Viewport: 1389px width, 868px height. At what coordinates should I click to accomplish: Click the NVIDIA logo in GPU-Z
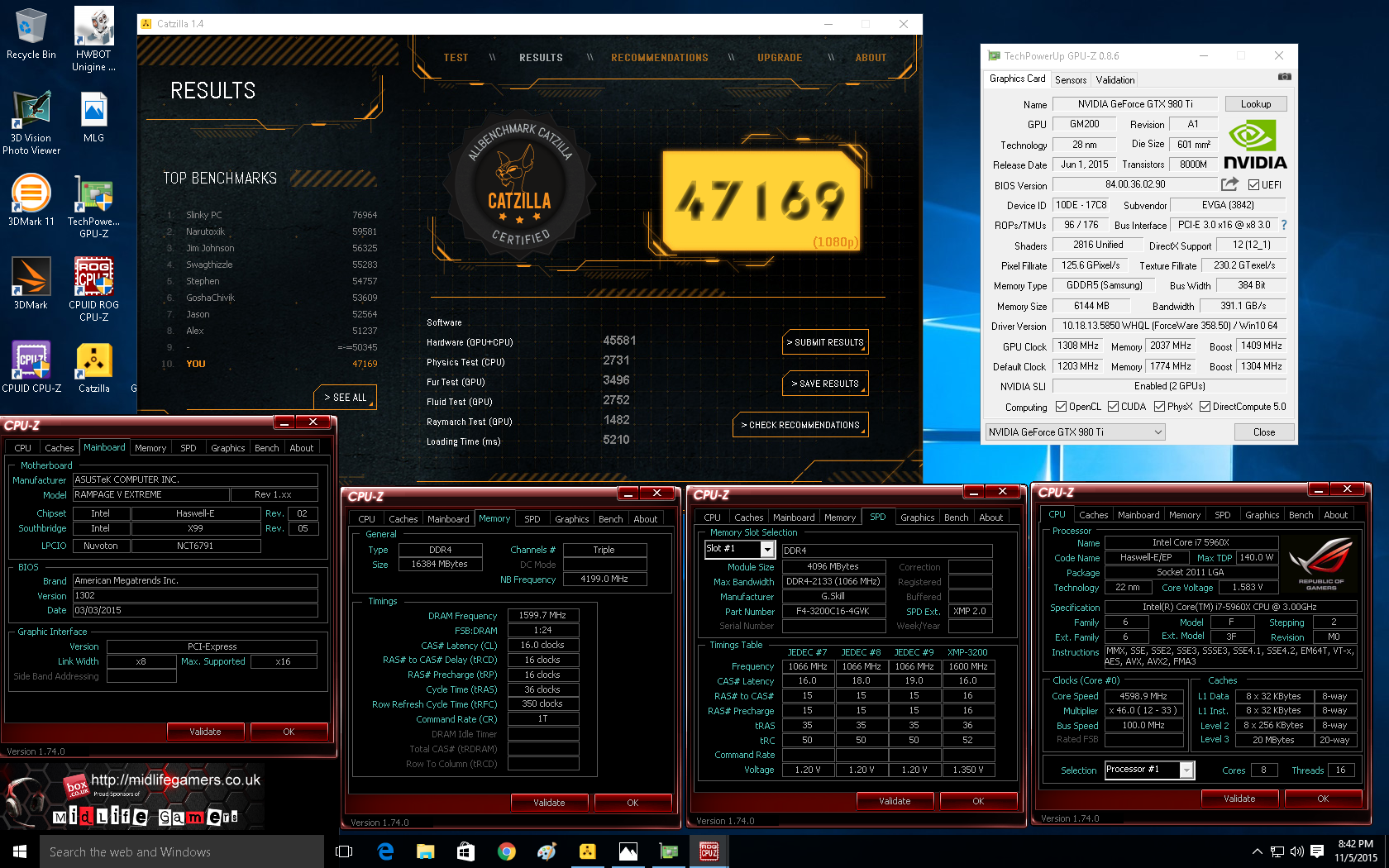(x=1255, y=145)
